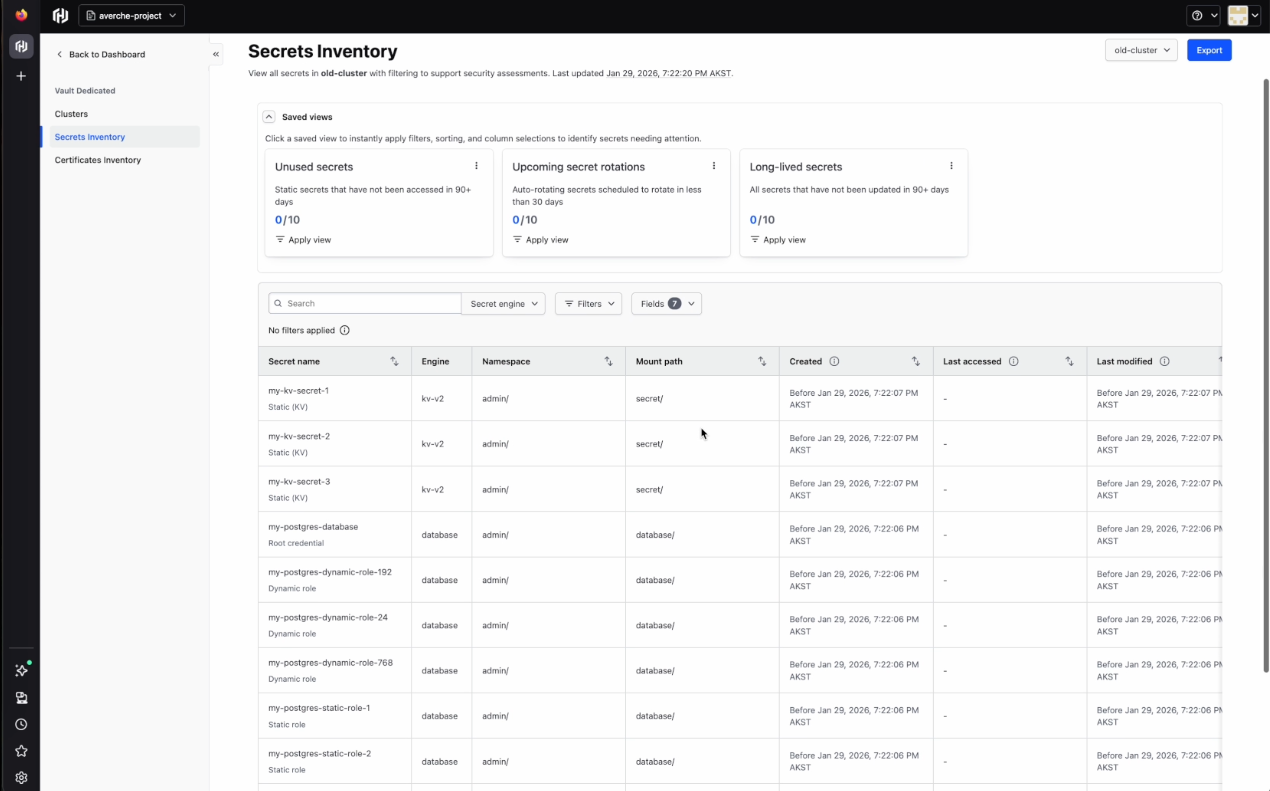Screen dimensions: 1270x791
Task: Open Certificates Inventory in sidebar
Action: tap(98, 160)
